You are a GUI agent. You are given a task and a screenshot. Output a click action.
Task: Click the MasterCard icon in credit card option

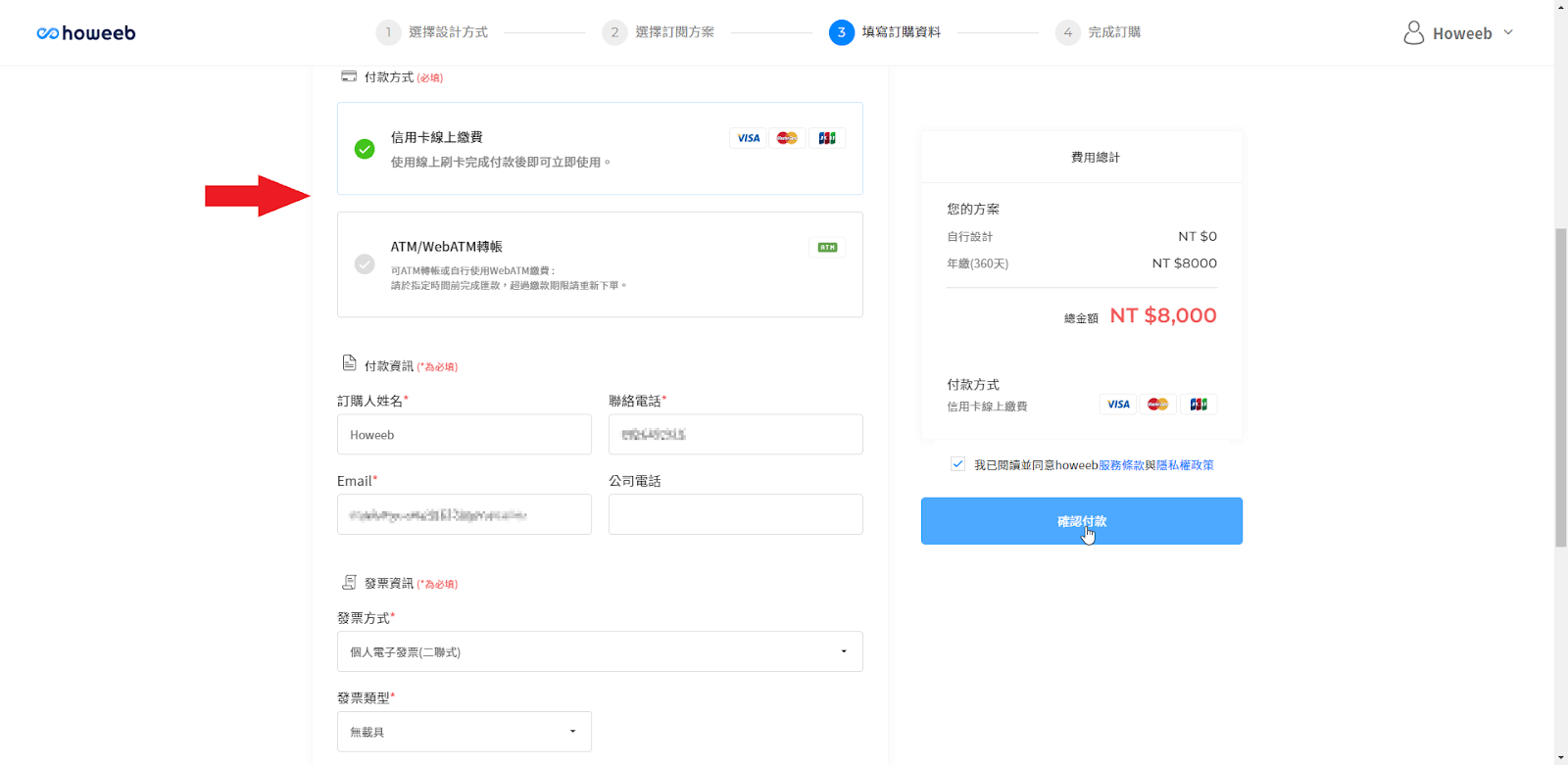[x=787, y=138]
